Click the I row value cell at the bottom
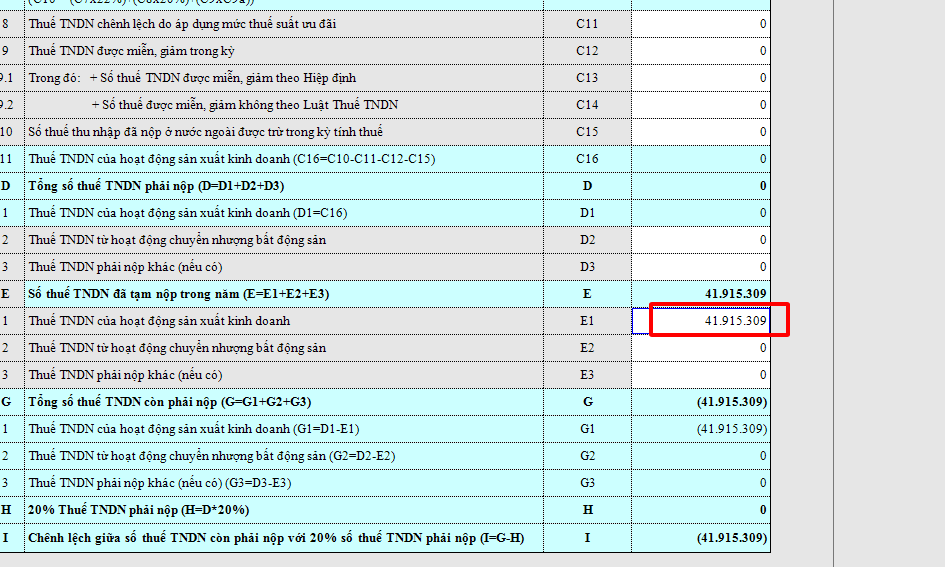Screen dimensions: 945x567 coord(702,538)
